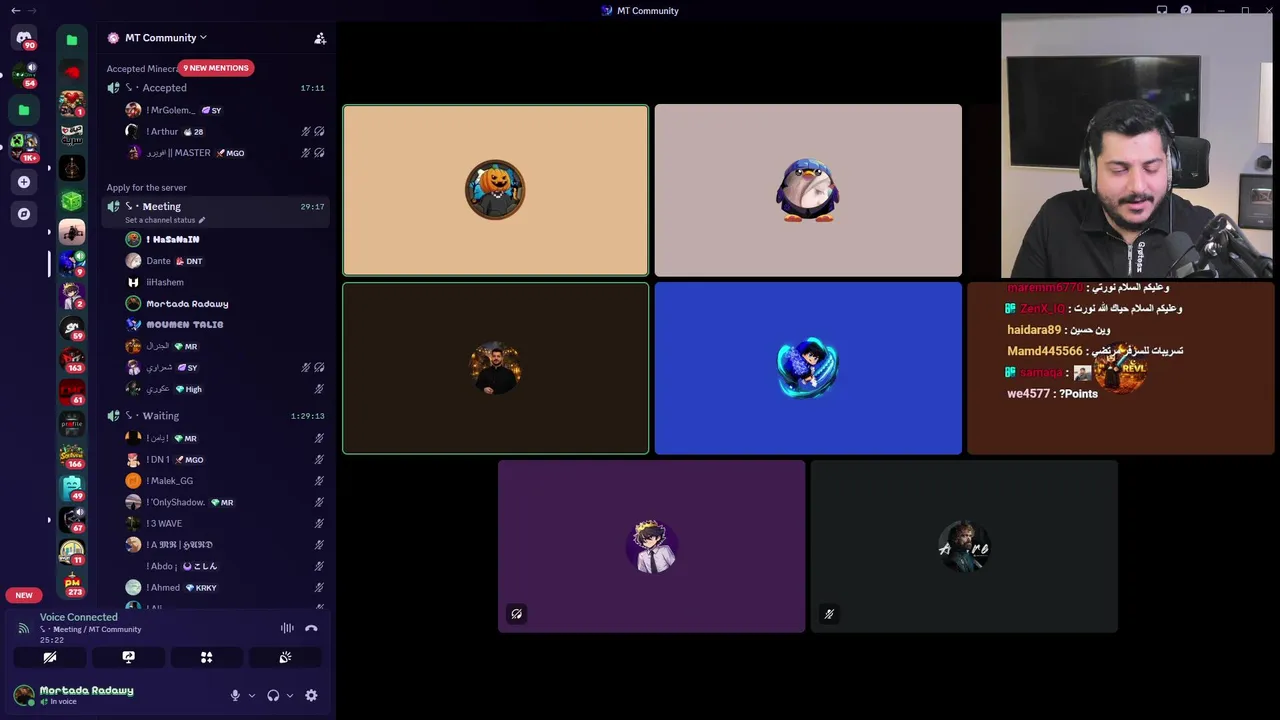Screen dimensions: 1280x720
Task: Open the inbox icon in title bar
Action: click(x=1162, y=10)
